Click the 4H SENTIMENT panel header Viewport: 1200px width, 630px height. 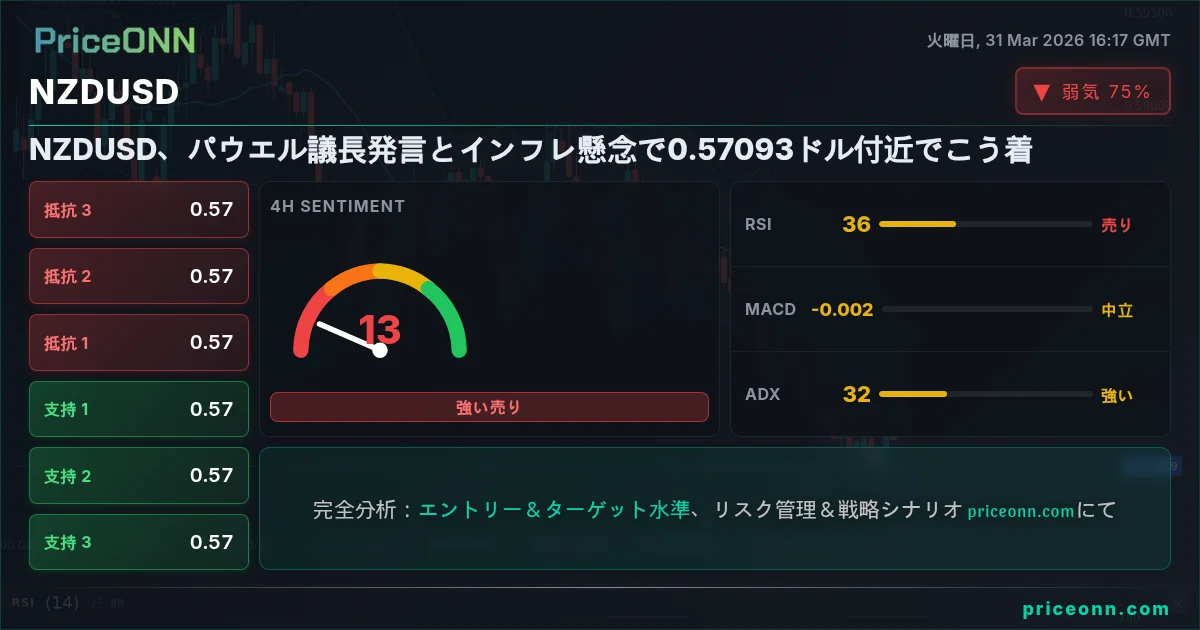click(x=337, y=207)
